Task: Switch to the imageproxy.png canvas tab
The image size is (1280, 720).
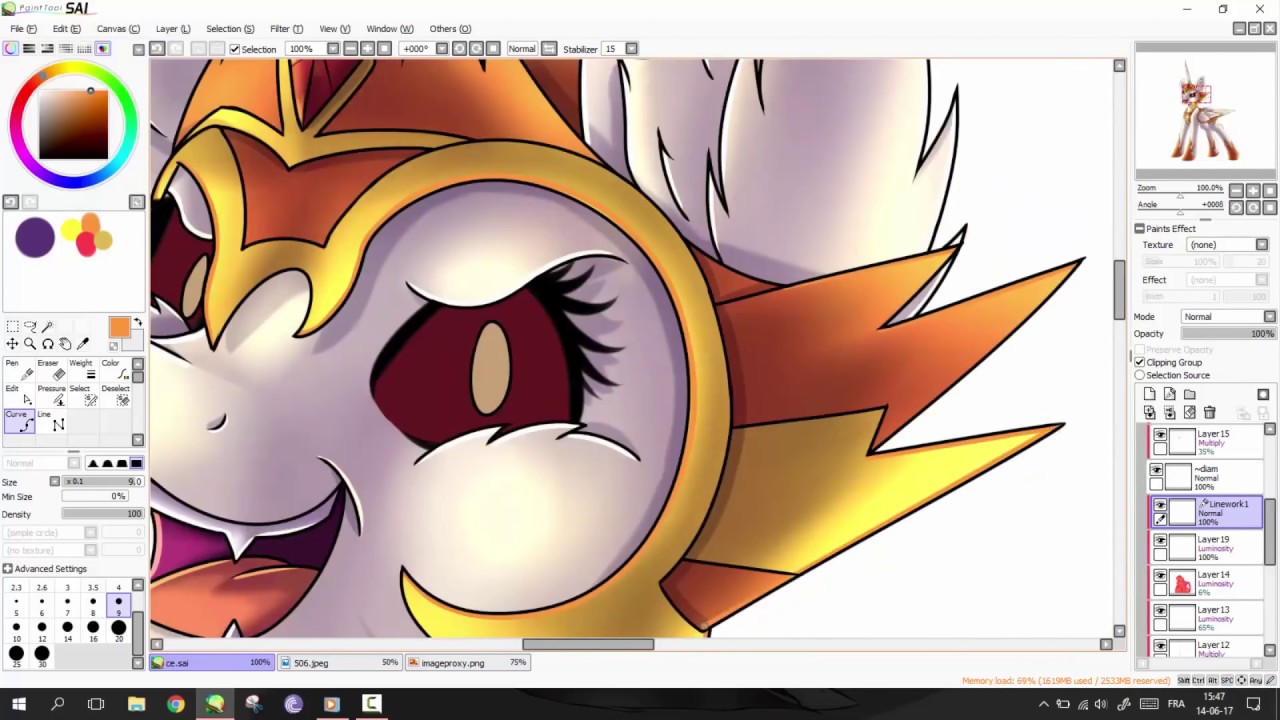Action: [468, 662]
